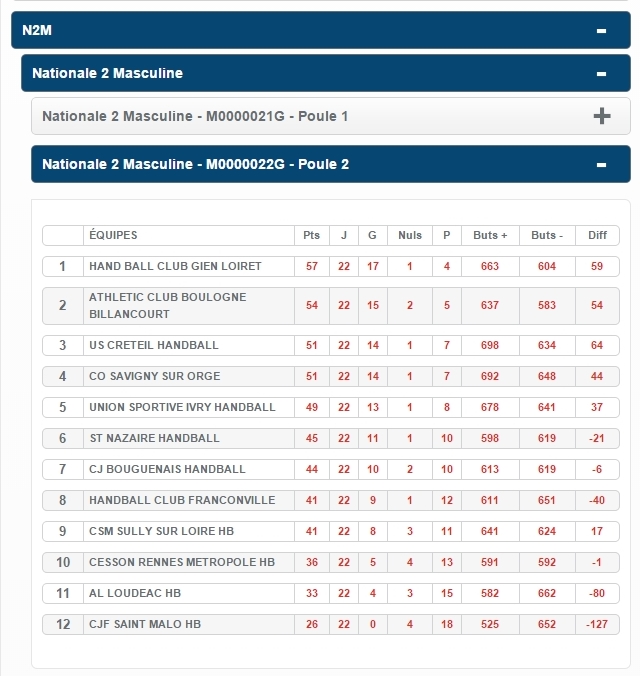
Task: Click the Diff column header
Action: 597,236
